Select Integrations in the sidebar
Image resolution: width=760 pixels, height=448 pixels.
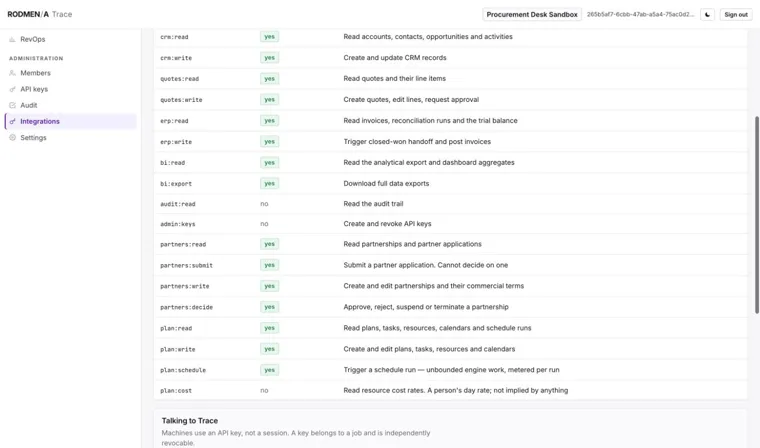click(71, 121)
